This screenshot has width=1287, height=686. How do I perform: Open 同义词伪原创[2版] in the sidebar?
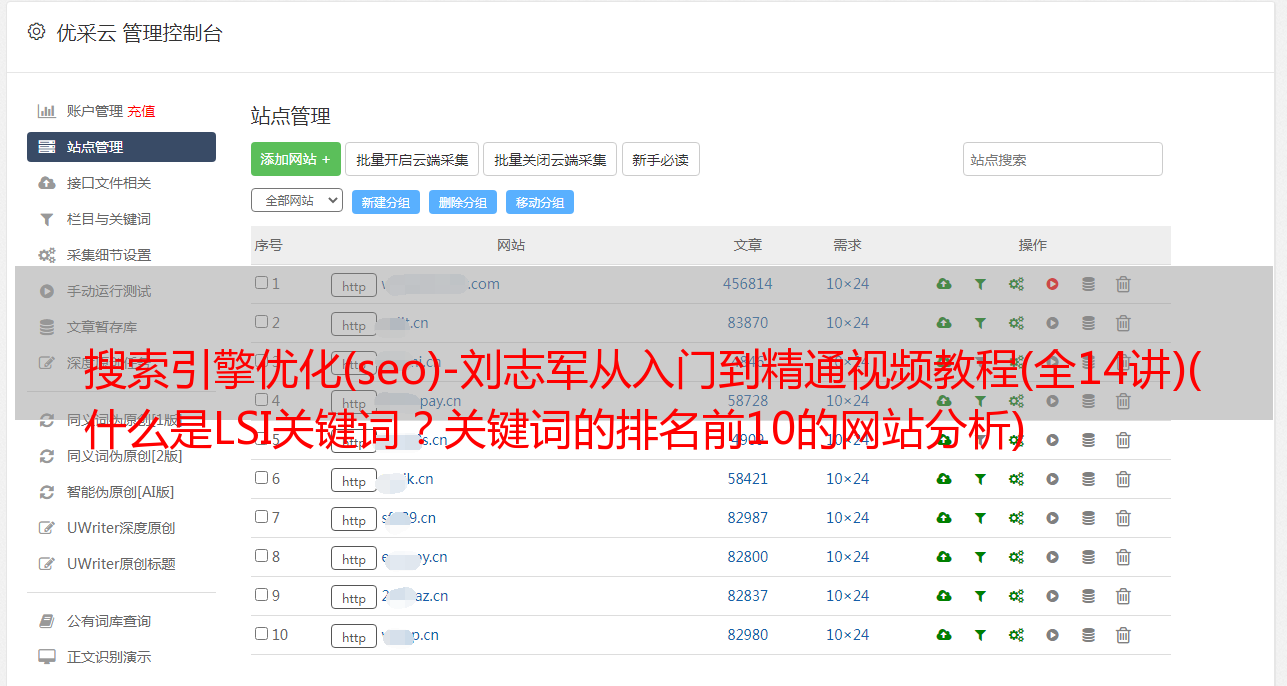coord(124,456)
